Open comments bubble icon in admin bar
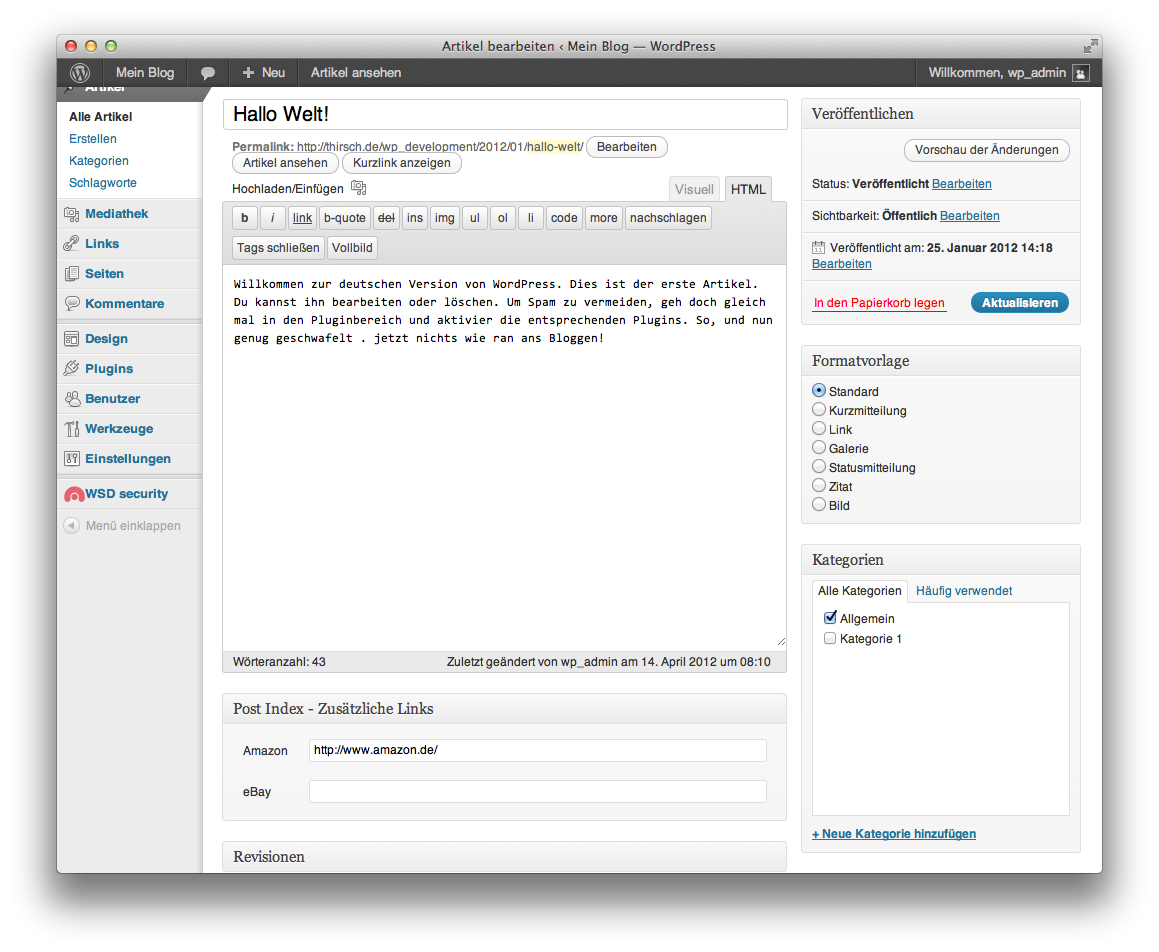1159x952 pixels. [x=208, y=72]
